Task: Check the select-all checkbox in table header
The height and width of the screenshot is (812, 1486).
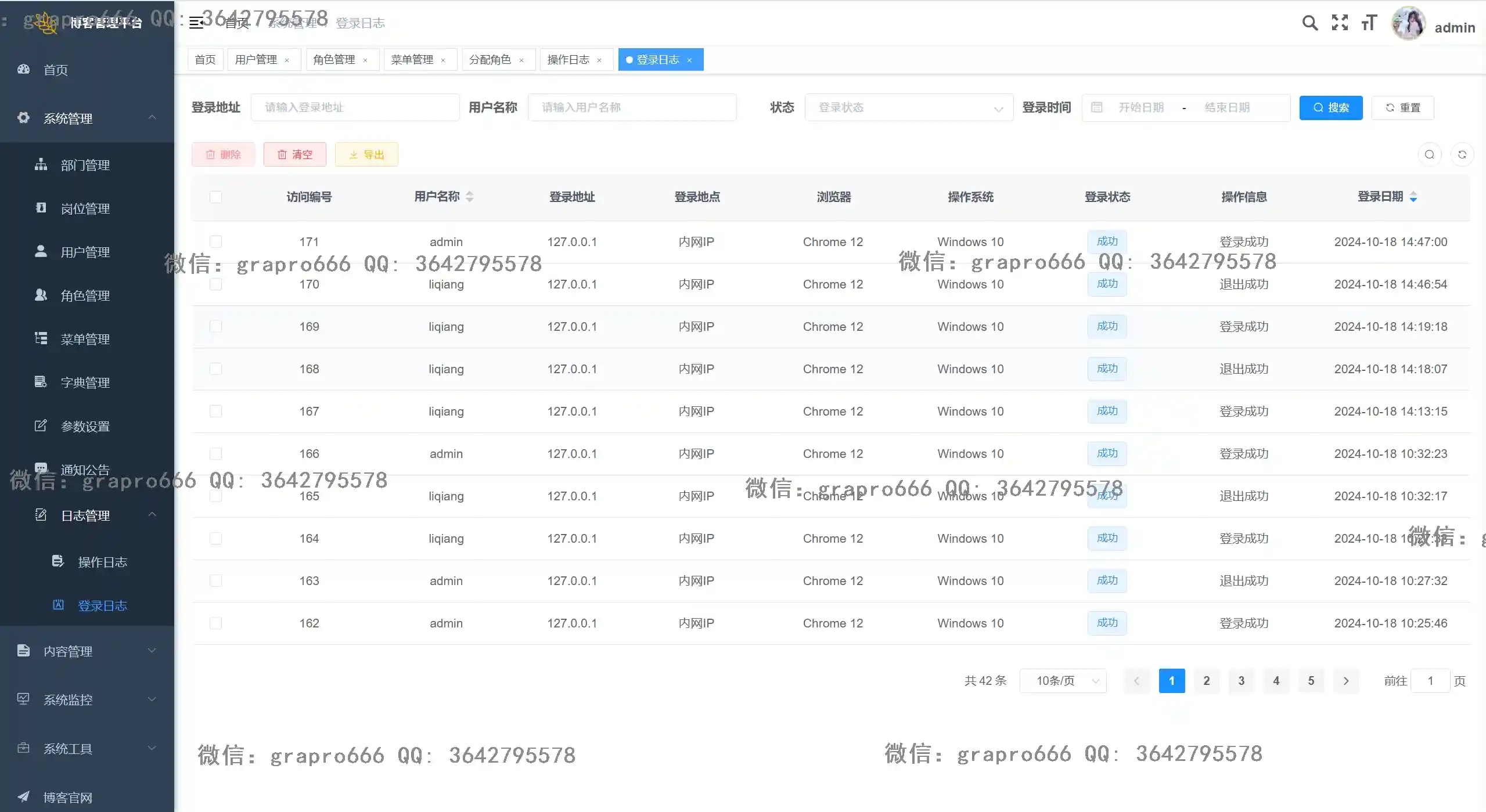Action: 215,197
